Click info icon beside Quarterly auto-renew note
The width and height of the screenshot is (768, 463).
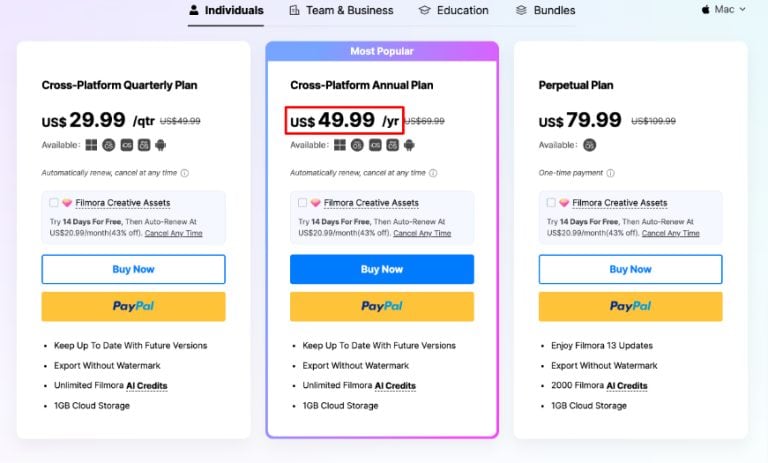(x=185, y=173)
